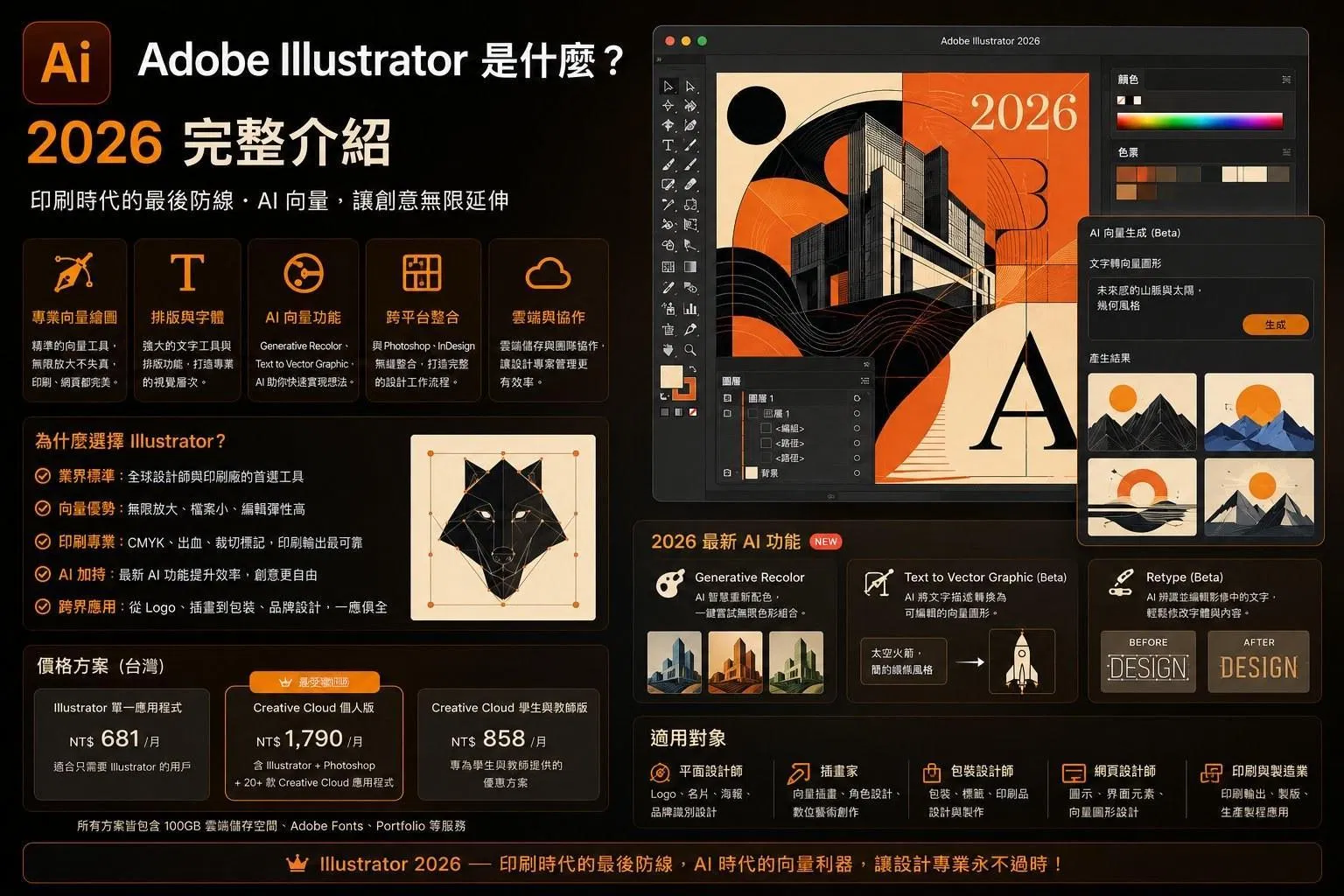
Task: Click the cloud icon above 雲端與協作
Action: 549,273
